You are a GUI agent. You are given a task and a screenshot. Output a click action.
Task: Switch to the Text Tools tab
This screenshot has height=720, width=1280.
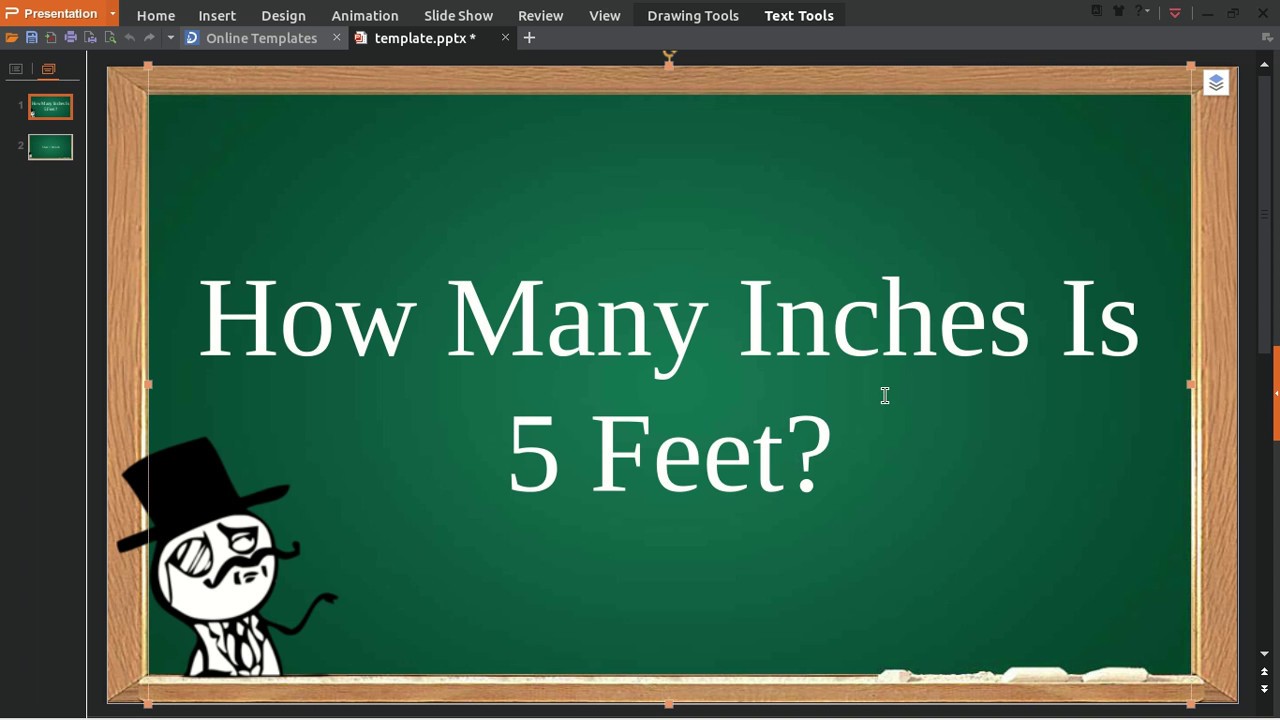799,15
